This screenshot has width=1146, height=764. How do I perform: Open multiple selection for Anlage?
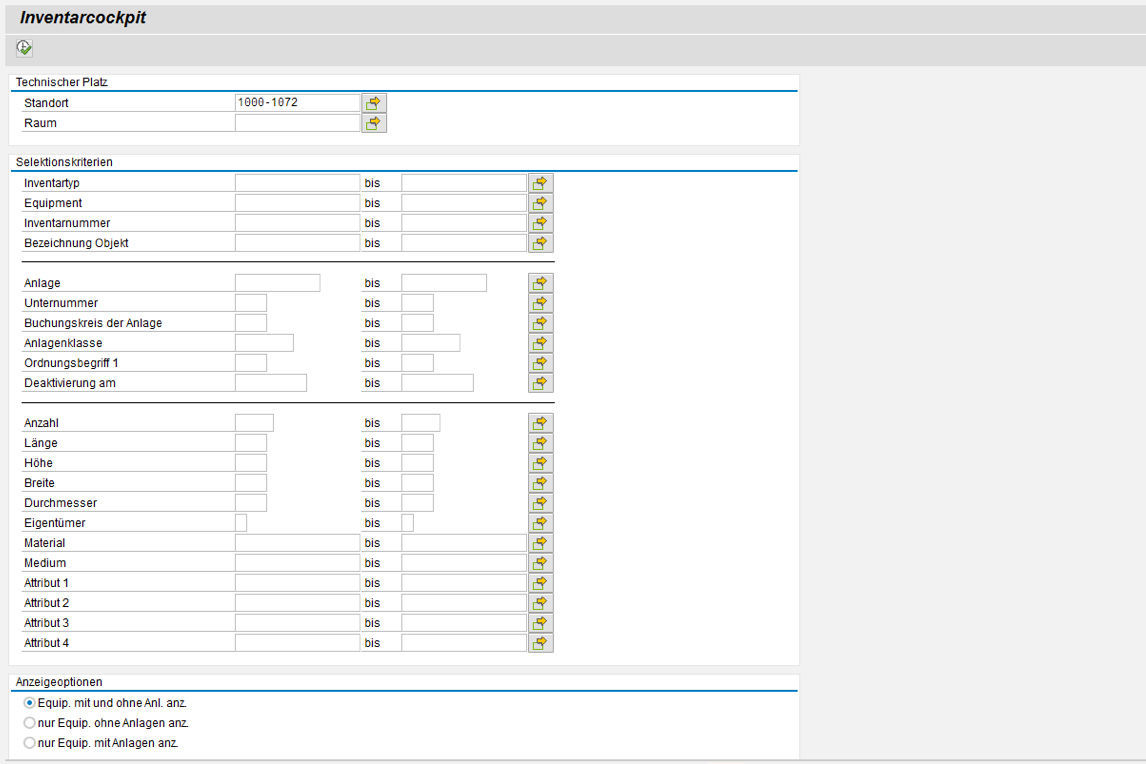click(x=540, y=282)
